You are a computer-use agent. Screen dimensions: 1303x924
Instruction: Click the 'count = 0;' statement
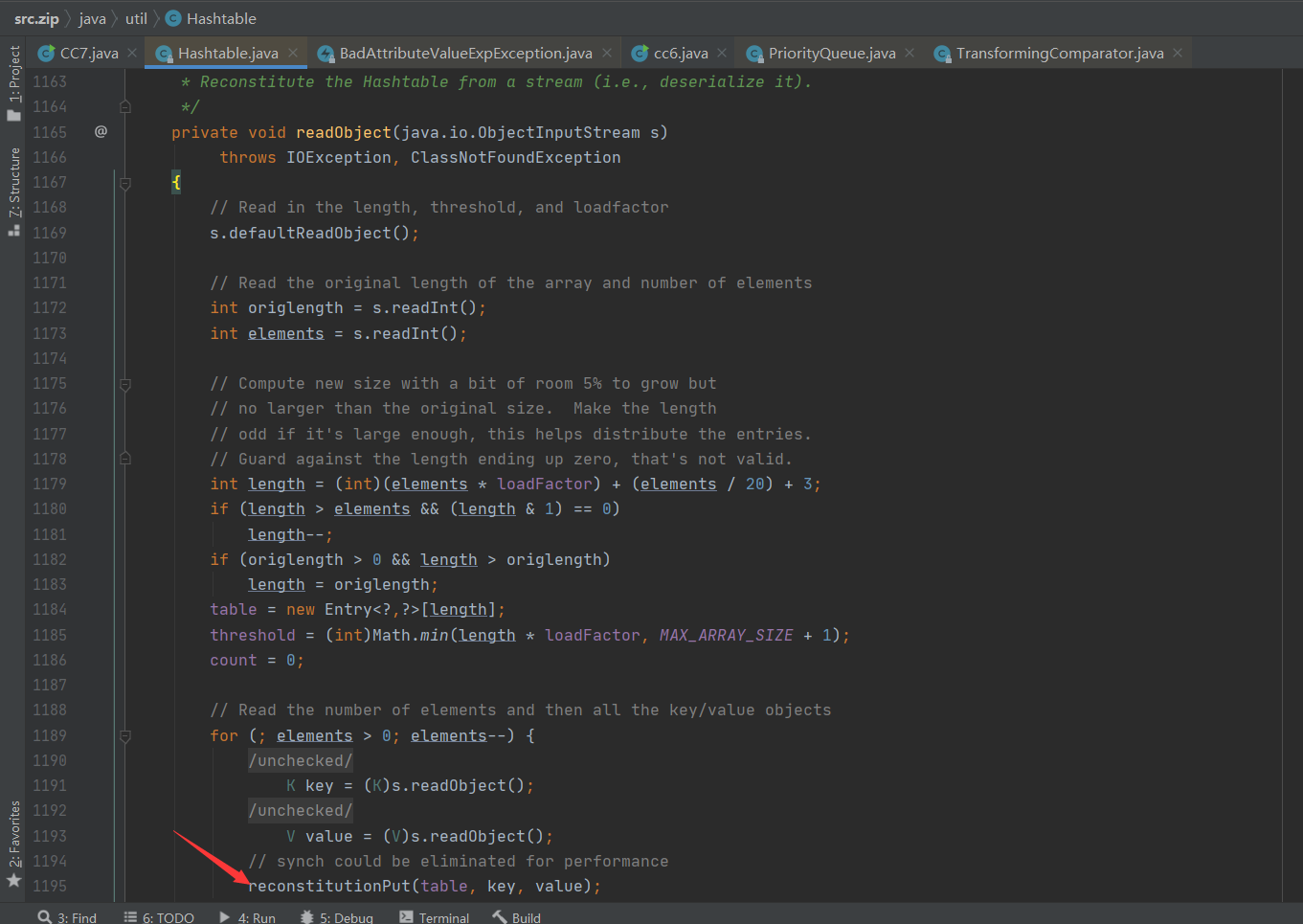click(x=258, y=660)
